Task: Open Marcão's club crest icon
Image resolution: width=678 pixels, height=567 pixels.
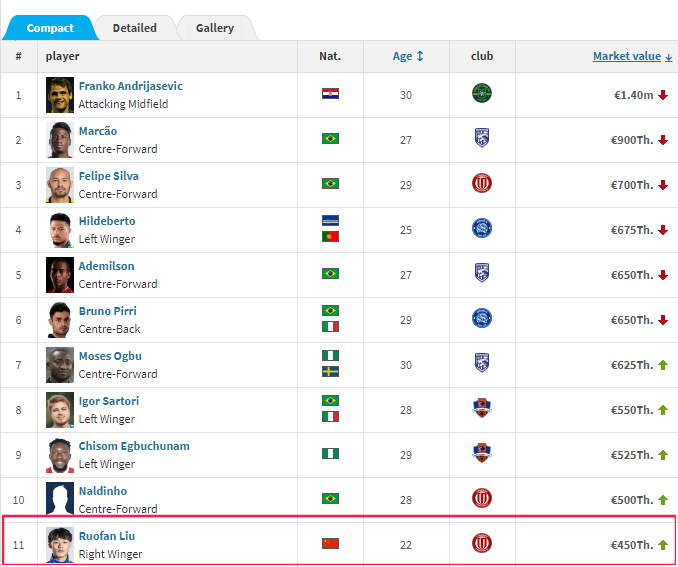Action: 482,138
